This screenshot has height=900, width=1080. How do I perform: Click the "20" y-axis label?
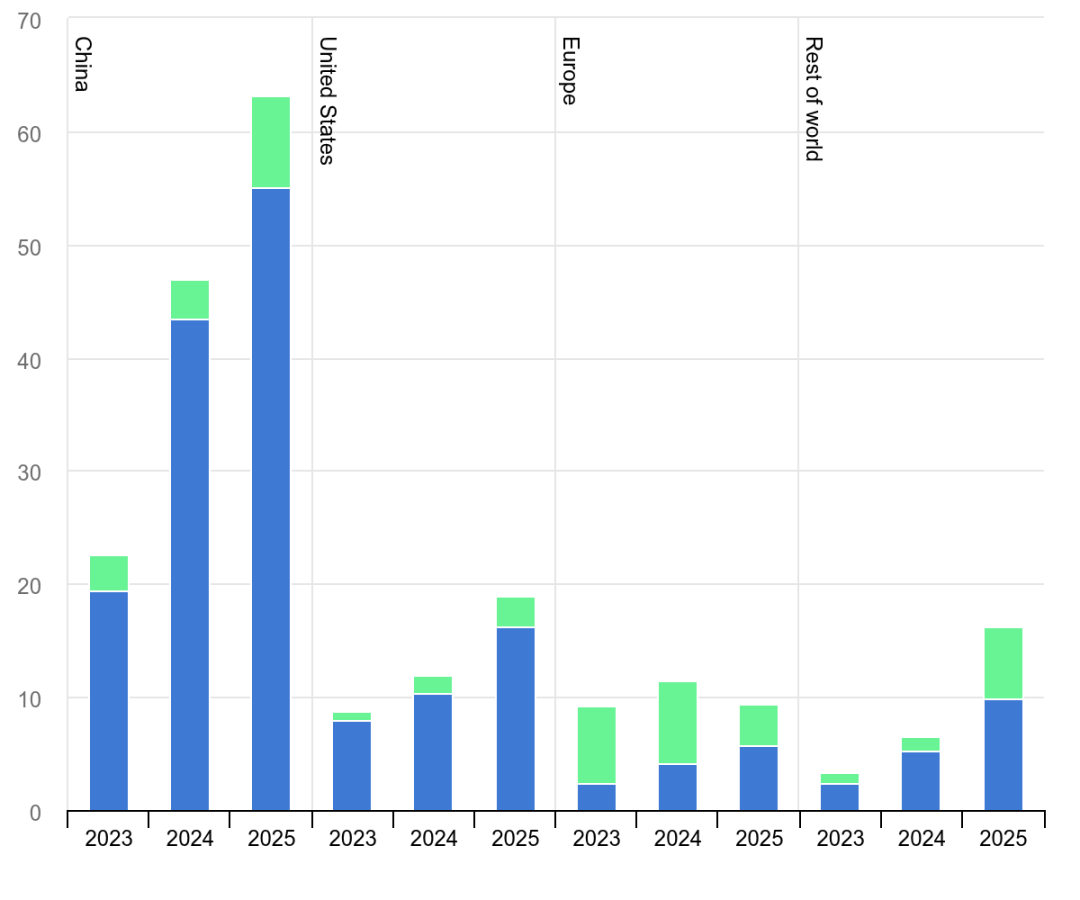[30, 587]
